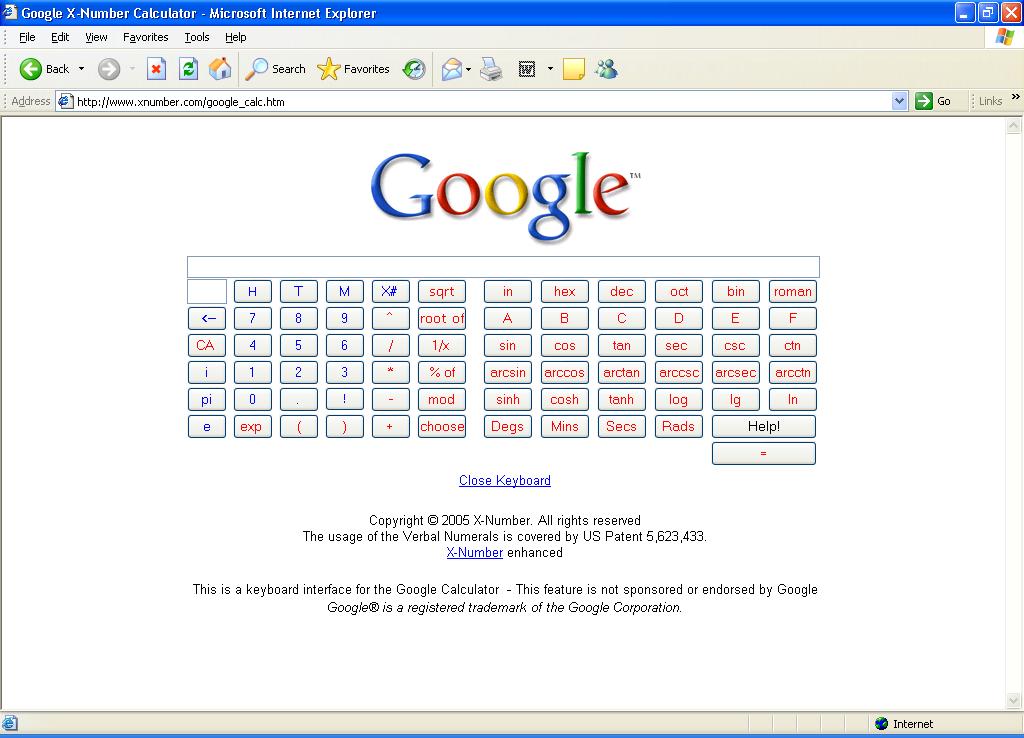Viewport: 1024px width, 738px height.
Task: Click the factorial (!) key
Action: 344,399
